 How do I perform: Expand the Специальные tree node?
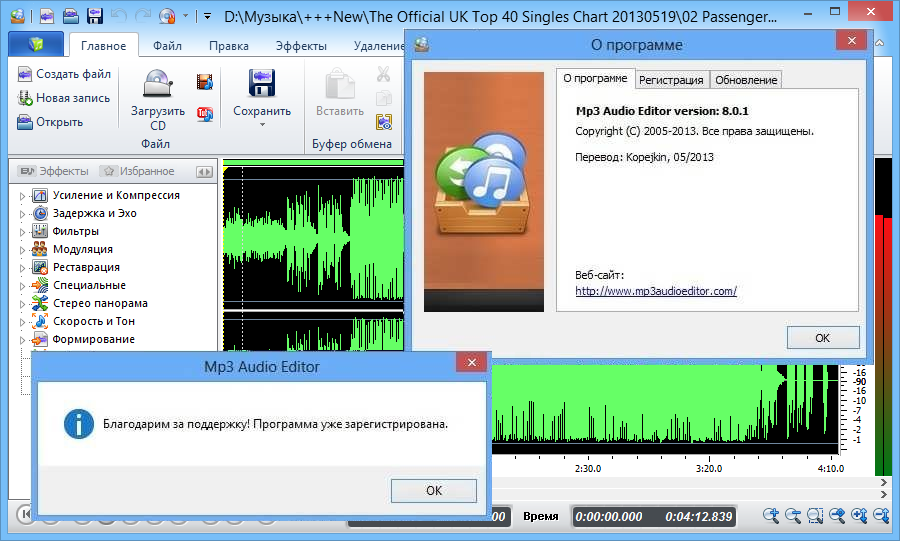pyautogui.click(x=22, y=286)
